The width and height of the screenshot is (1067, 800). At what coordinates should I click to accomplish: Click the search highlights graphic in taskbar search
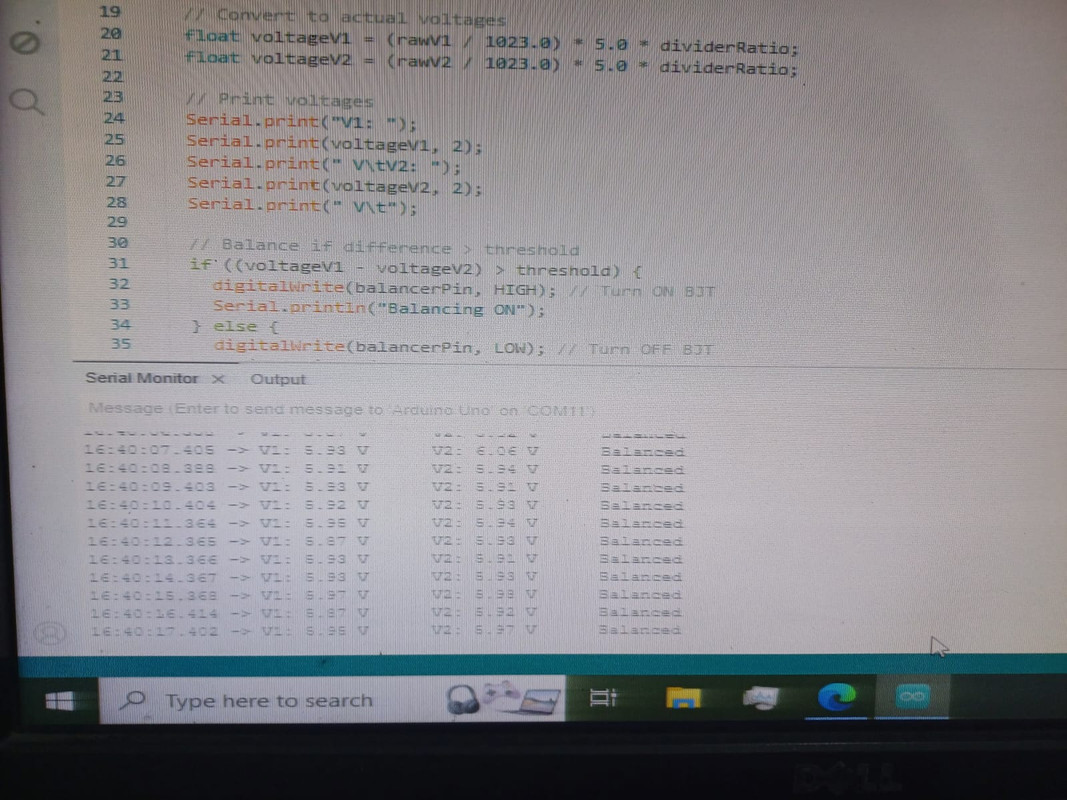click(504, 699)
